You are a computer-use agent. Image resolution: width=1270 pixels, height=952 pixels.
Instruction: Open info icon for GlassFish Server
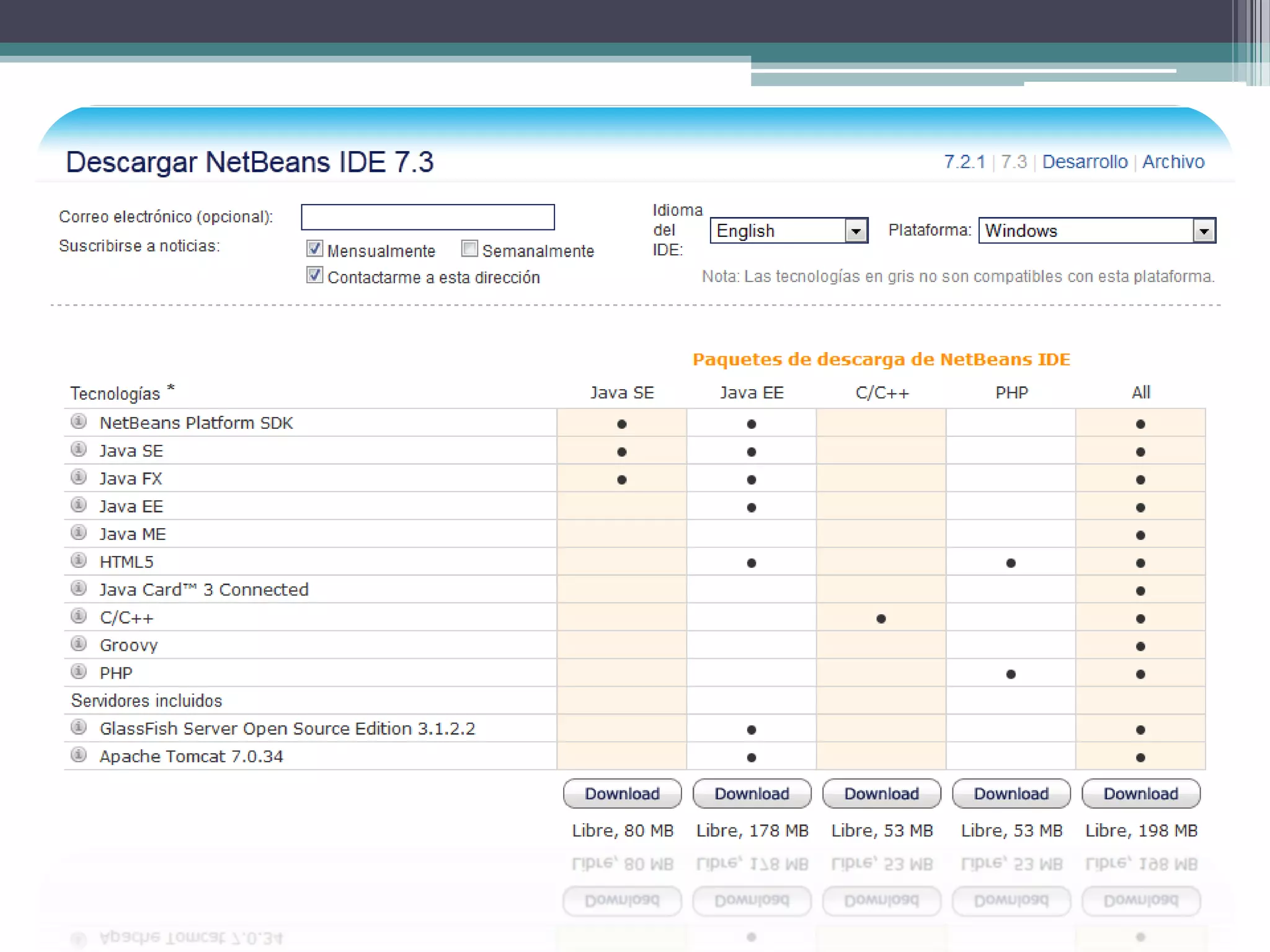[x=79, y=727]
